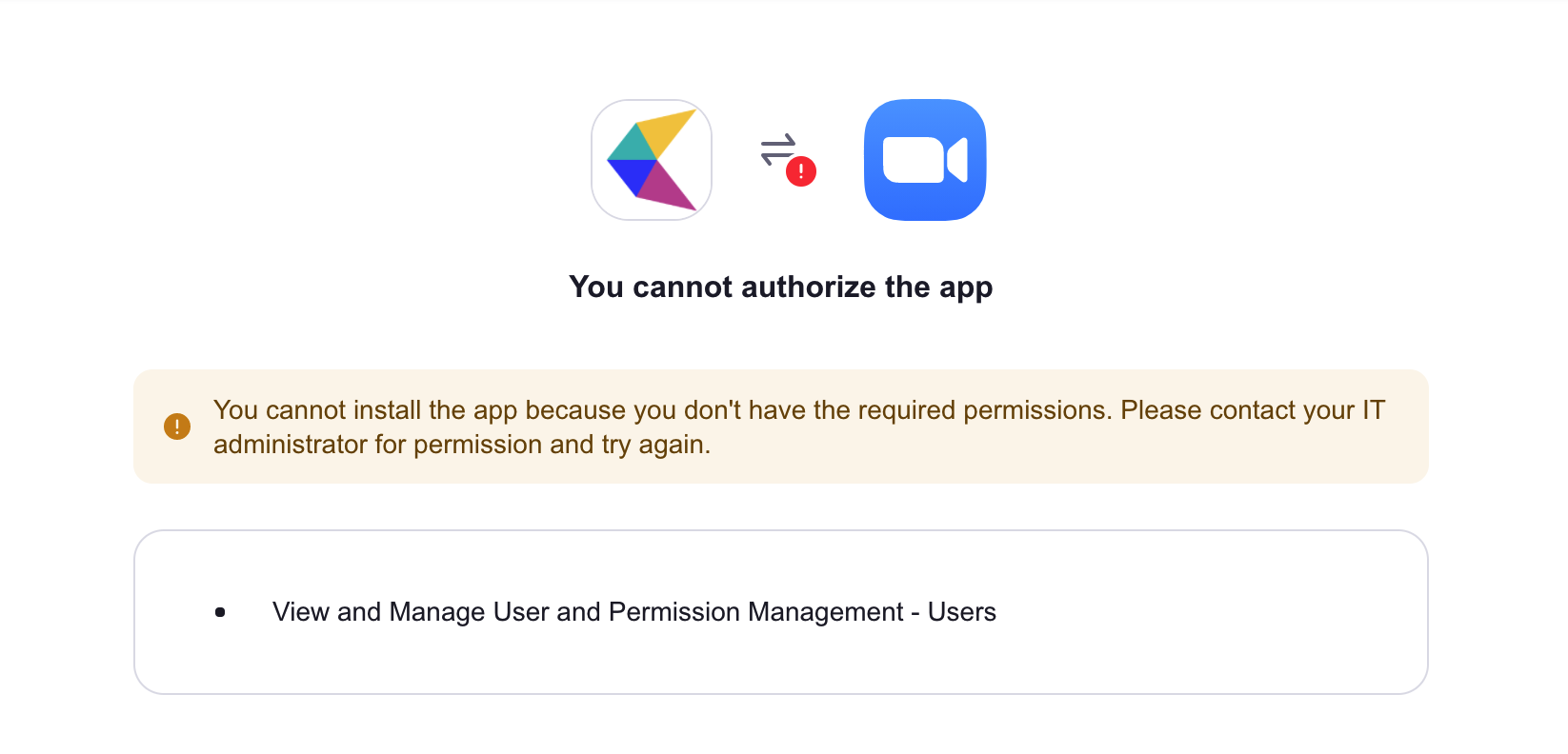Click the white video camera glyph inside Zoom icon
This screenshot has height=754, width=1568.
tap(925, 160)
